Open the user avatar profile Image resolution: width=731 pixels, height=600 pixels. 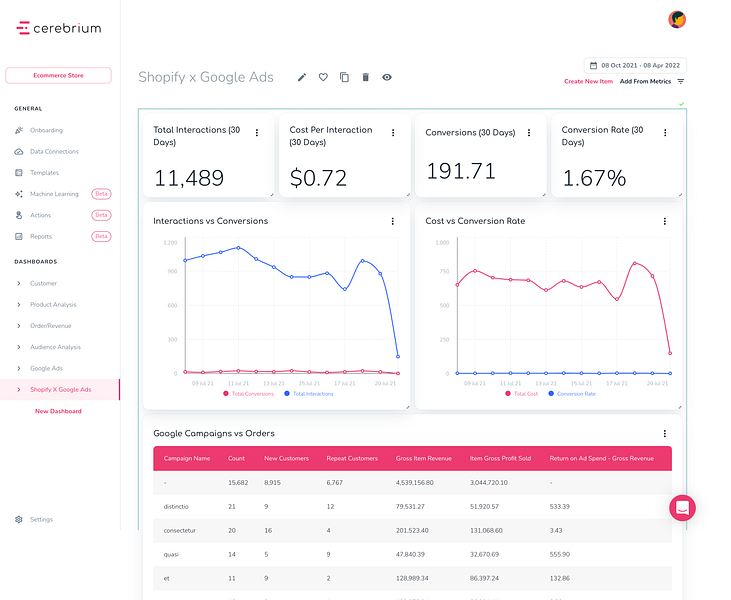[x=677, y=20]
